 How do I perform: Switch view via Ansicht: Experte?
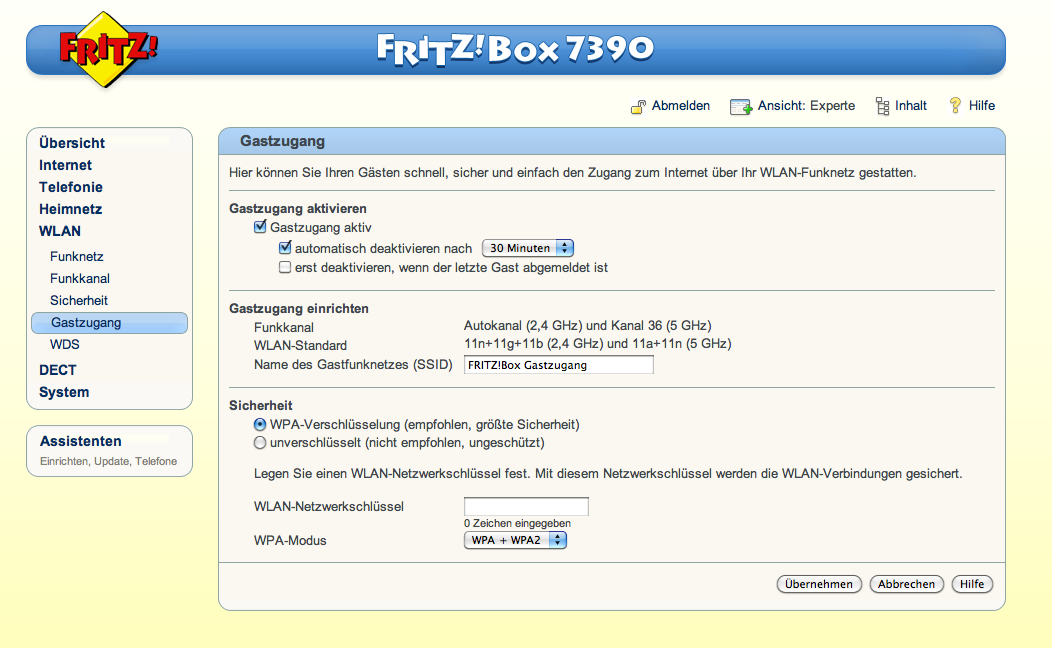coord(806,106)
